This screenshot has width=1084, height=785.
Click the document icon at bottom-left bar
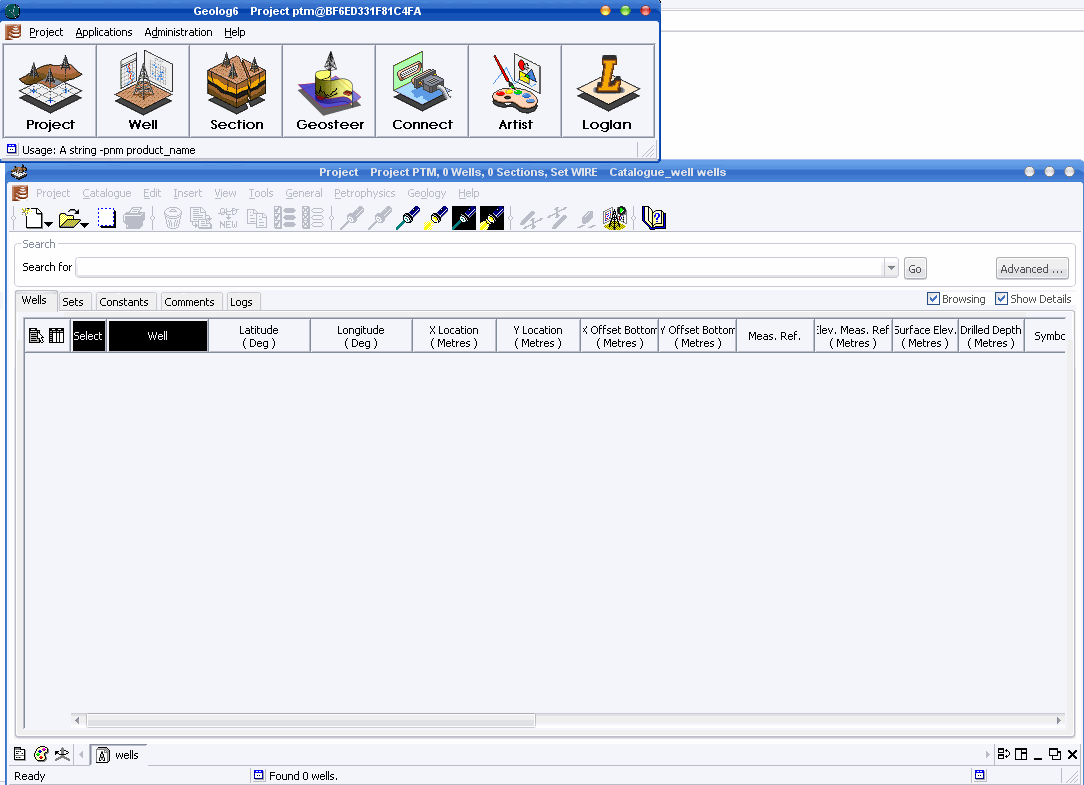click(20, 754)
